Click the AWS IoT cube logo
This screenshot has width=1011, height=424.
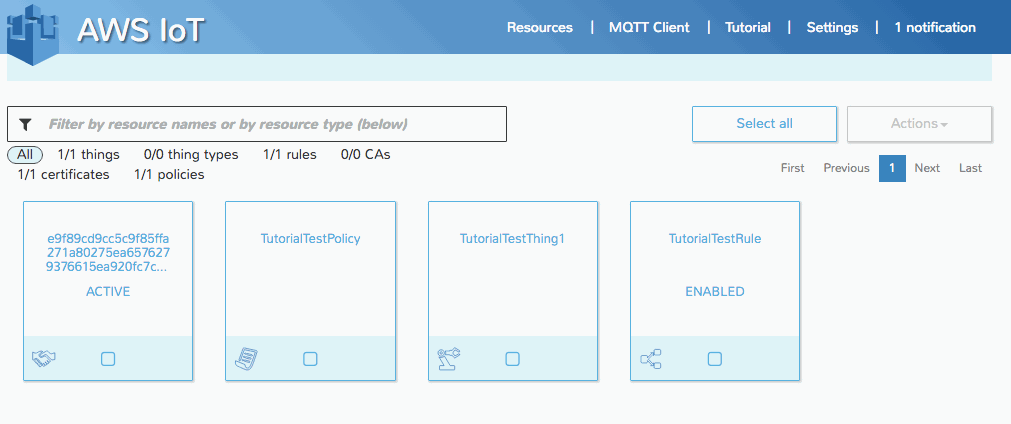tap(32, 37)
